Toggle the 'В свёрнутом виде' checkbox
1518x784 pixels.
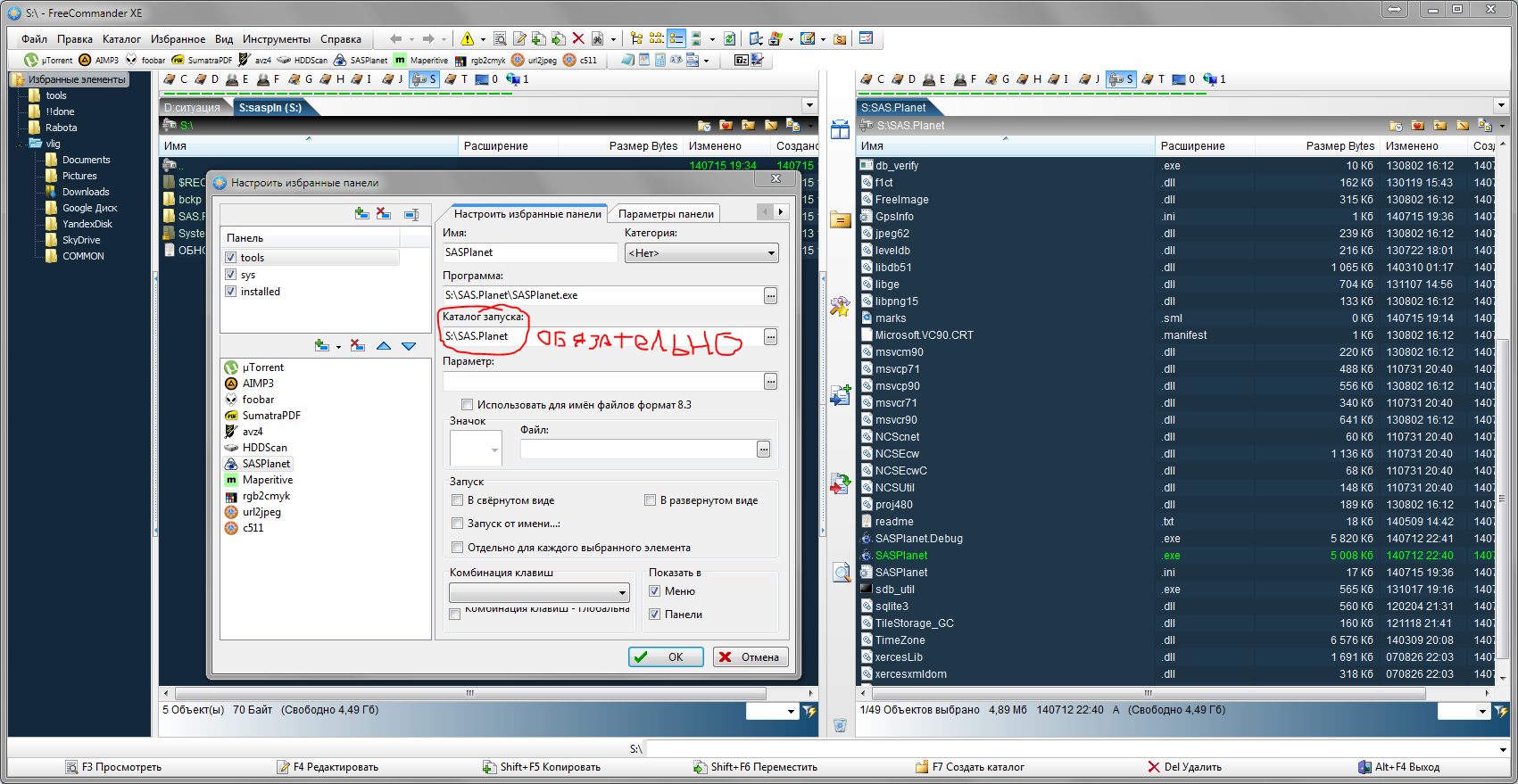click(458, 500)
